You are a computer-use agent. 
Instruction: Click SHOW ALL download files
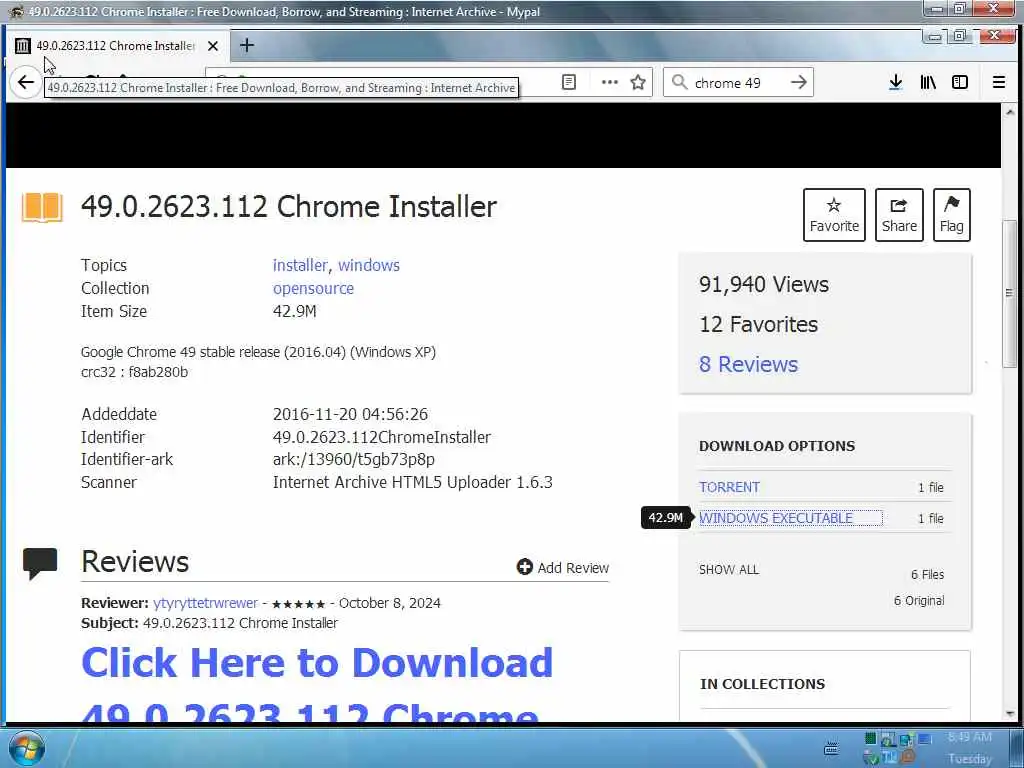click(x=729, y=569)
